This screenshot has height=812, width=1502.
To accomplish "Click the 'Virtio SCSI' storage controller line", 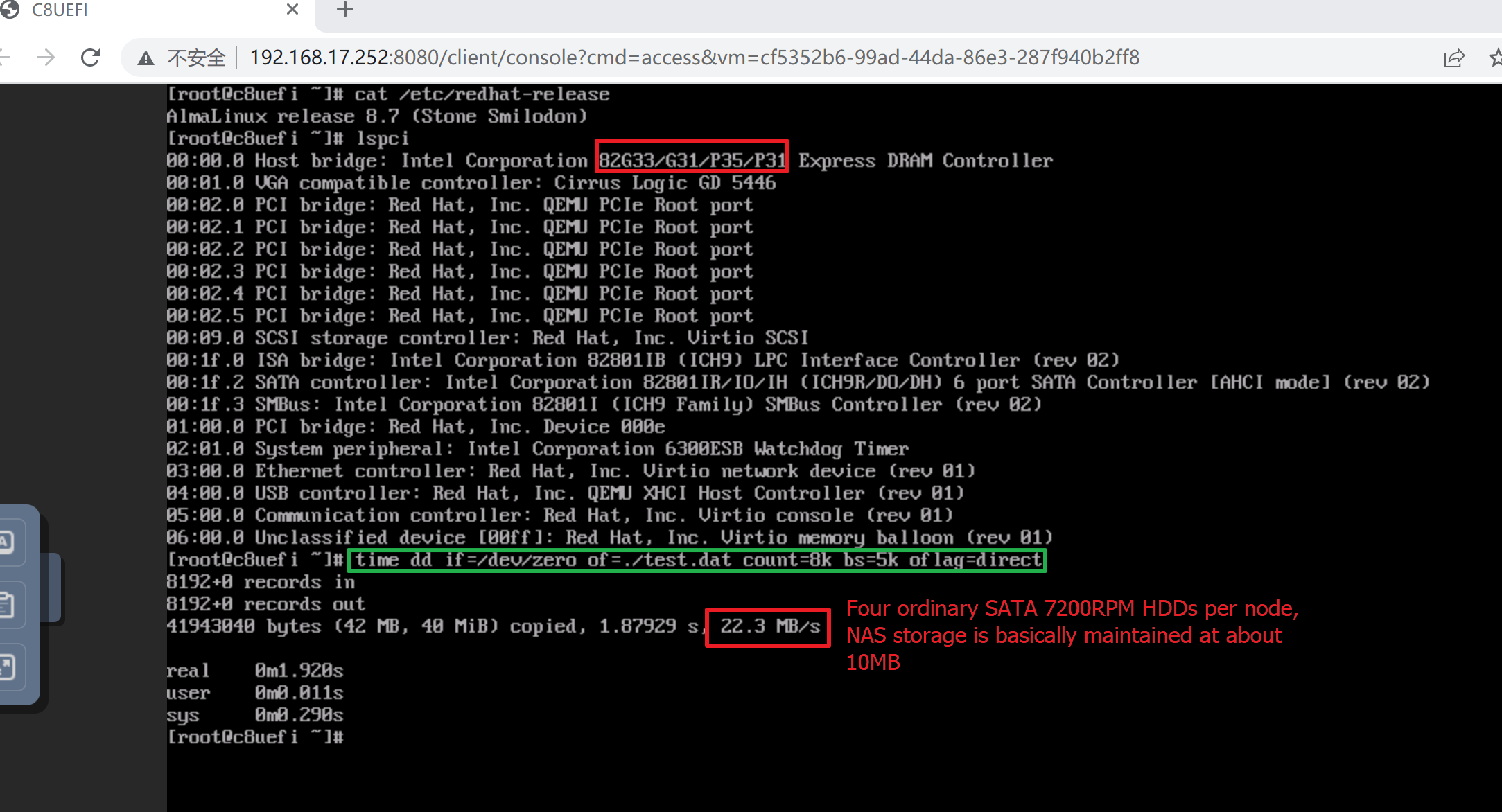I will click(488, 338).
